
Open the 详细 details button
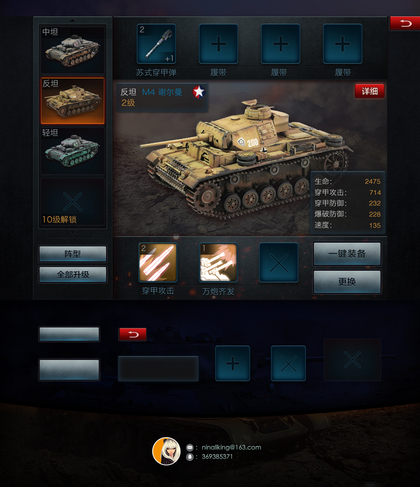[370, 91]
